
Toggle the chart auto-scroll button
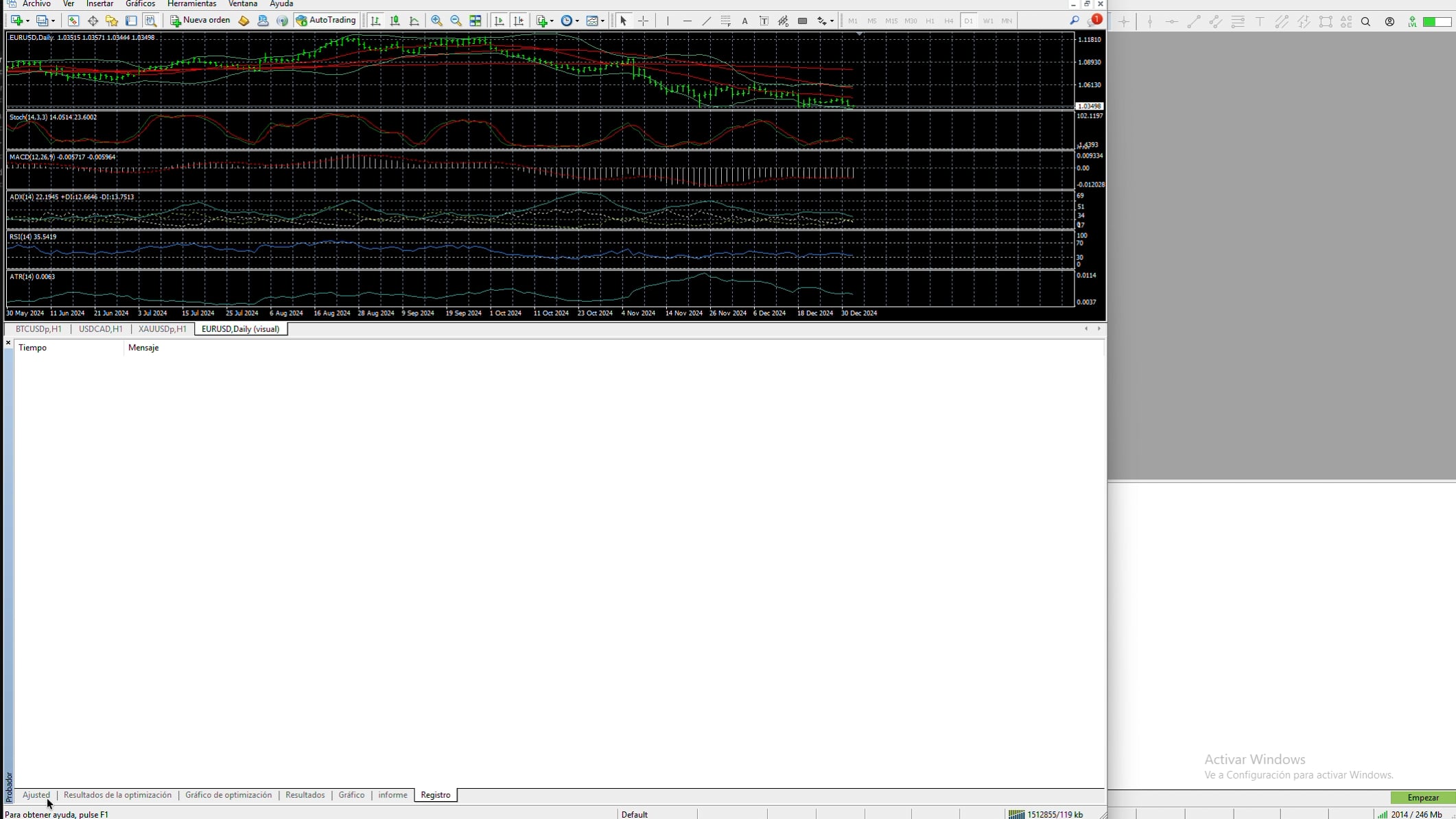click(x=500, y=21)
